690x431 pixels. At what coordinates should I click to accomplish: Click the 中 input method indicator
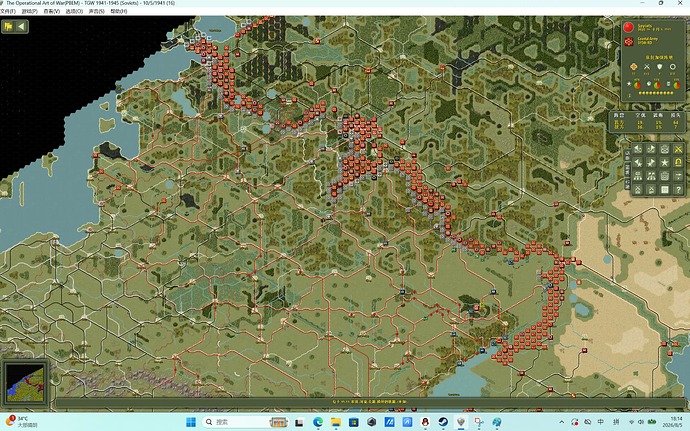click(x=601, y=422)
